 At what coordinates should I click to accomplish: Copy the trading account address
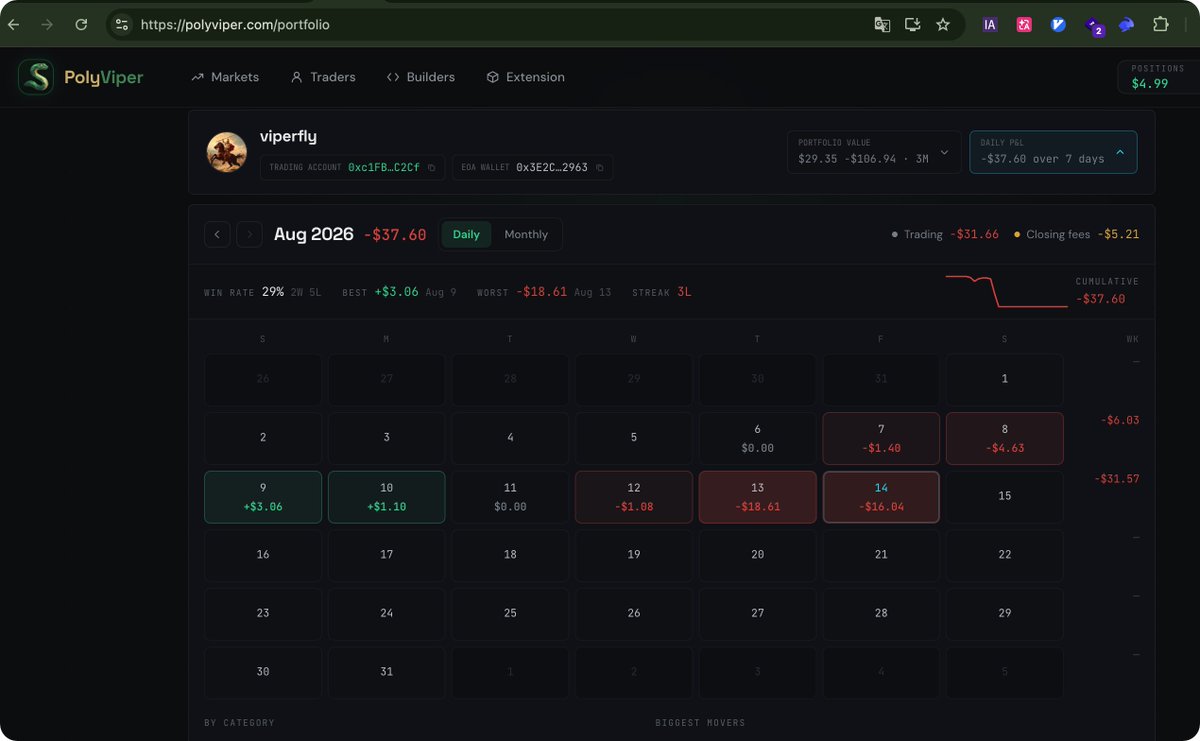point(432,168)
